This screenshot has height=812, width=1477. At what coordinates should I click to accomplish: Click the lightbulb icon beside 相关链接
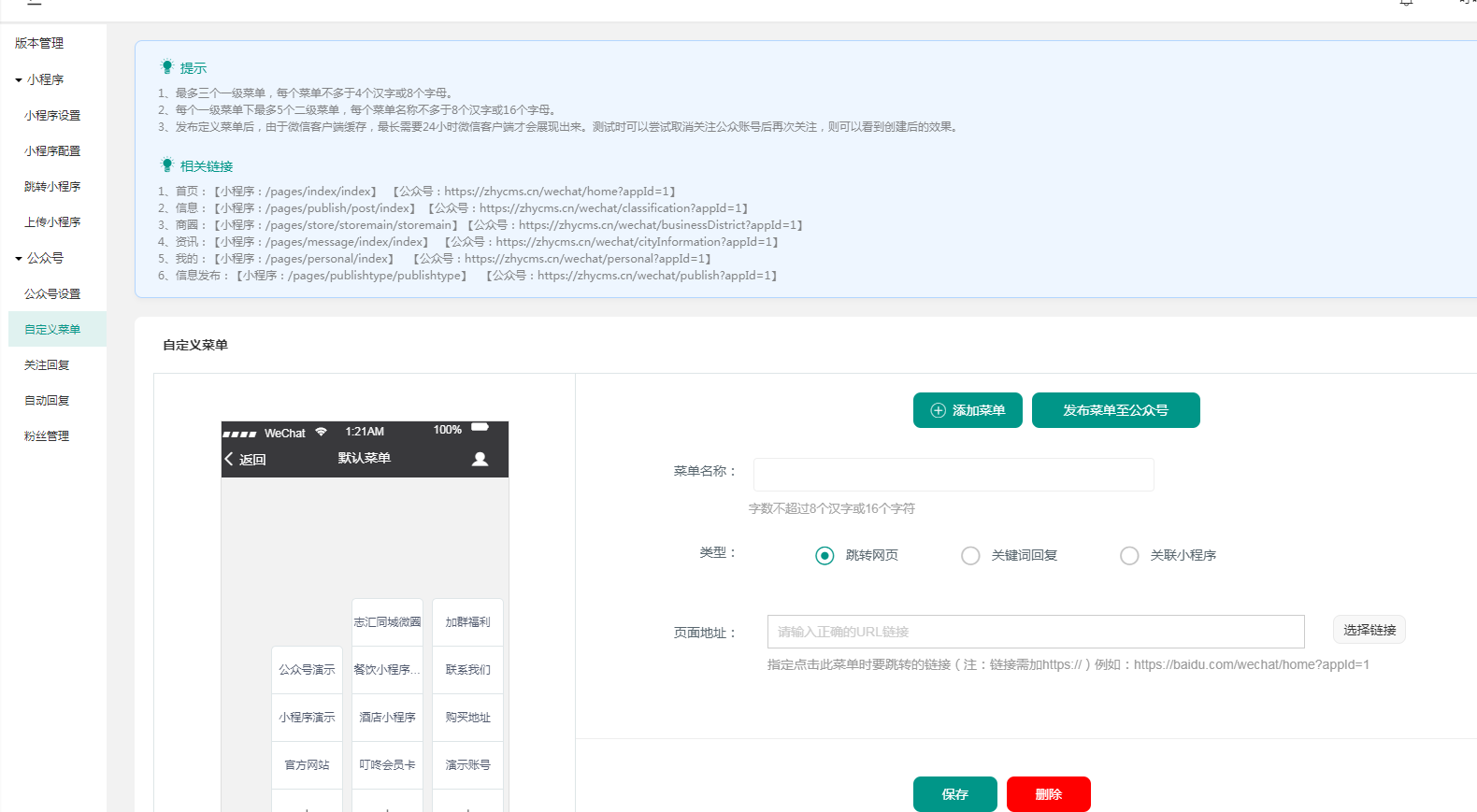coord(167,165)
